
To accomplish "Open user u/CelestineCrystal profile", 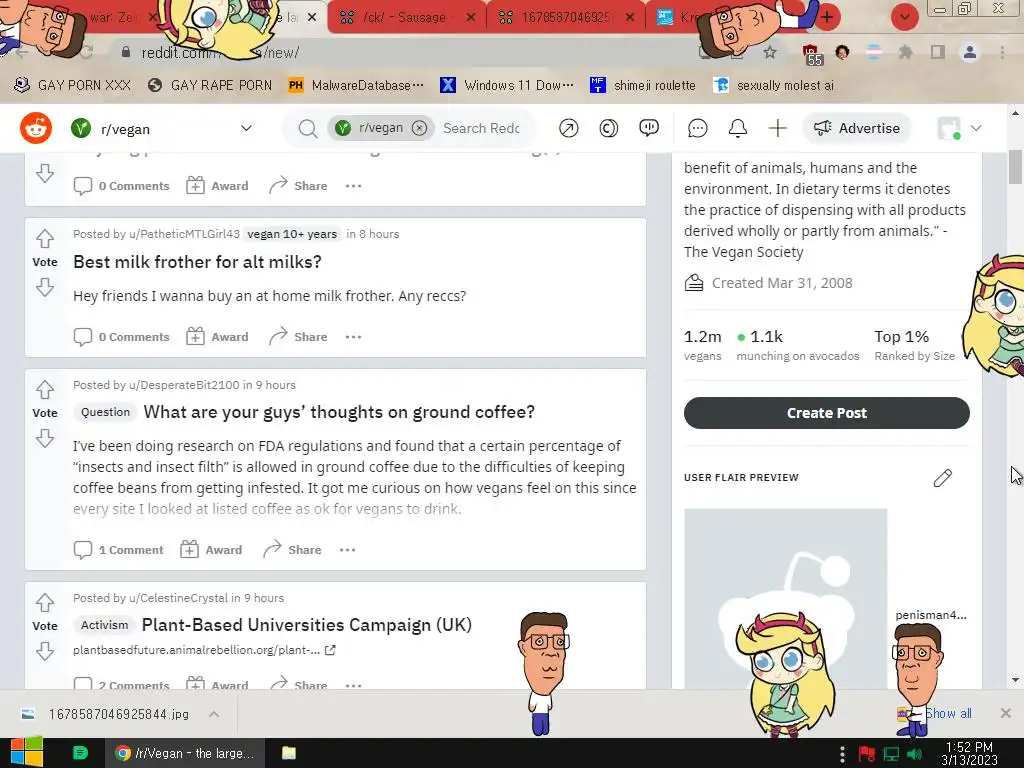I will point(178,598).
